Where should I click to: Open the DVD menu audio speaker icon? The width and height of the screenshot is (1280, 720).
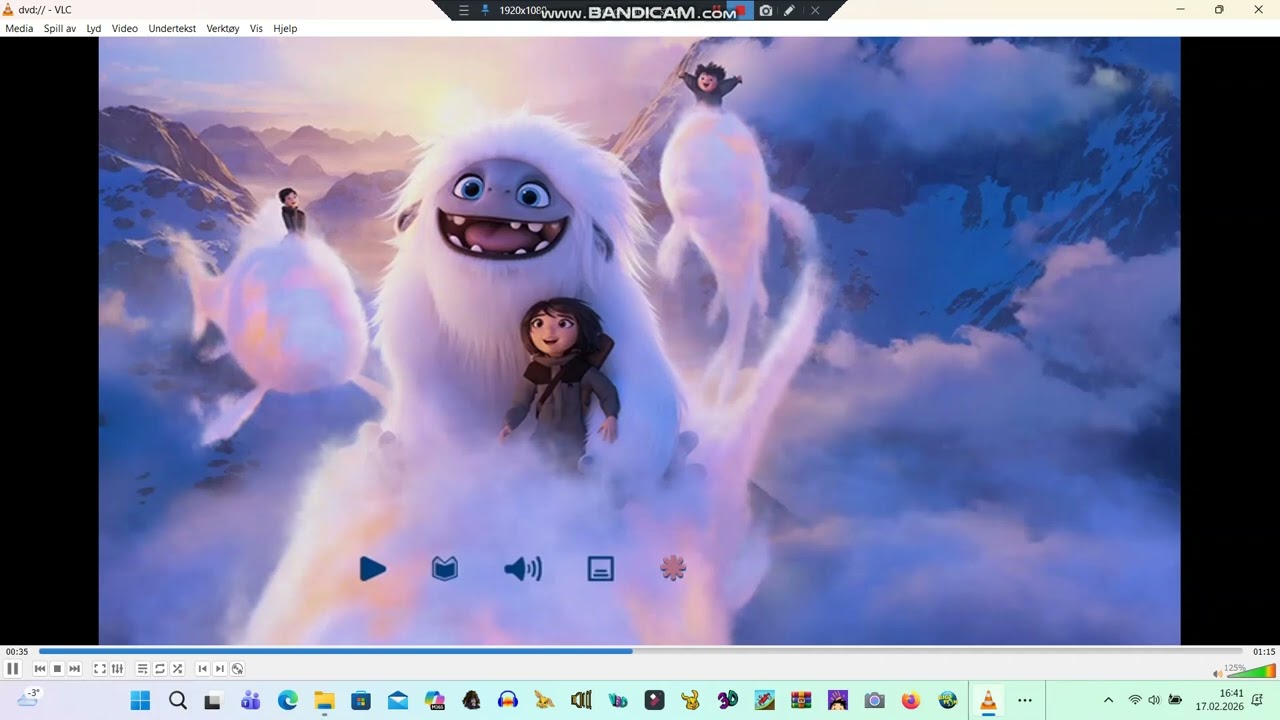(x=523, y=569)
